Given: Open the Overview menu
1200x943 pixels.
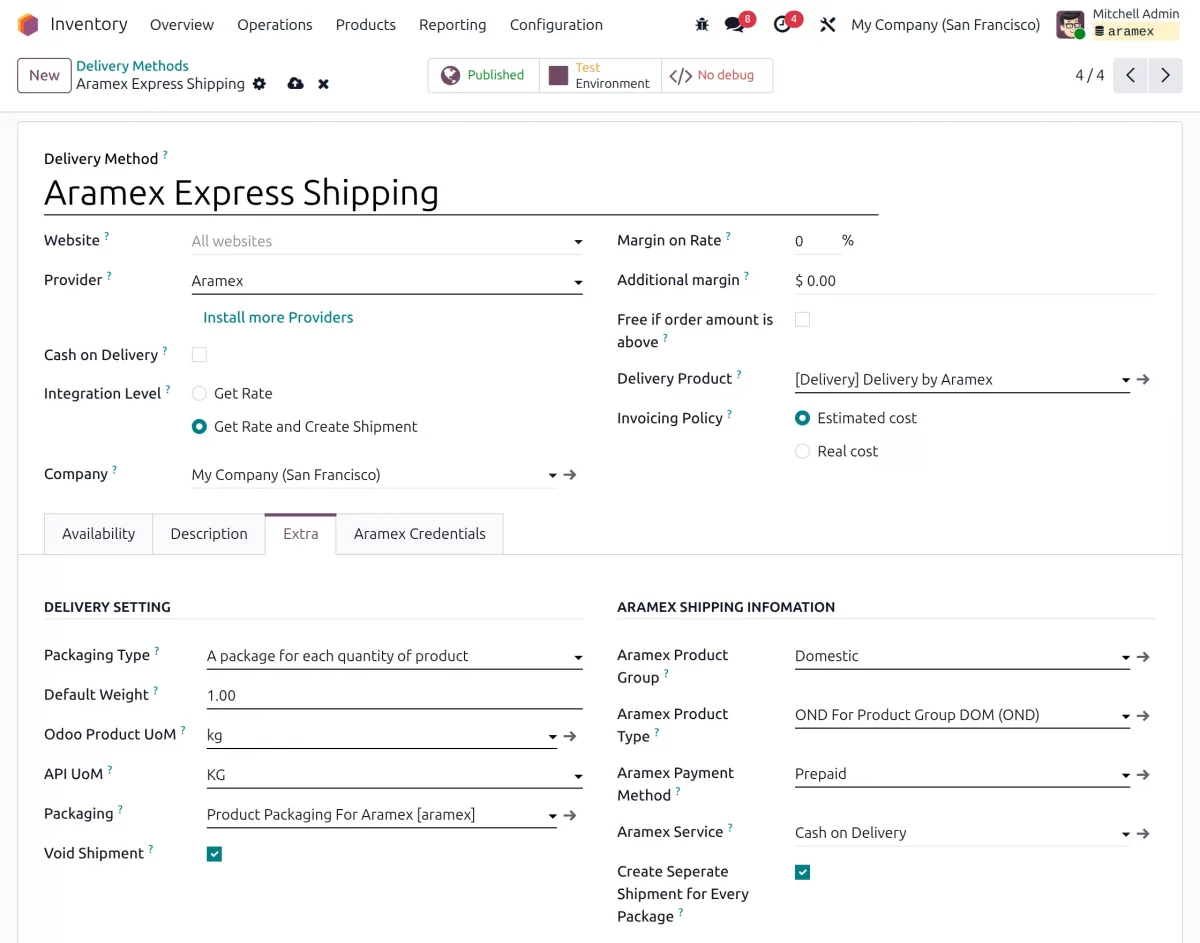Looking at the screenshot, I should pos(182,24).
